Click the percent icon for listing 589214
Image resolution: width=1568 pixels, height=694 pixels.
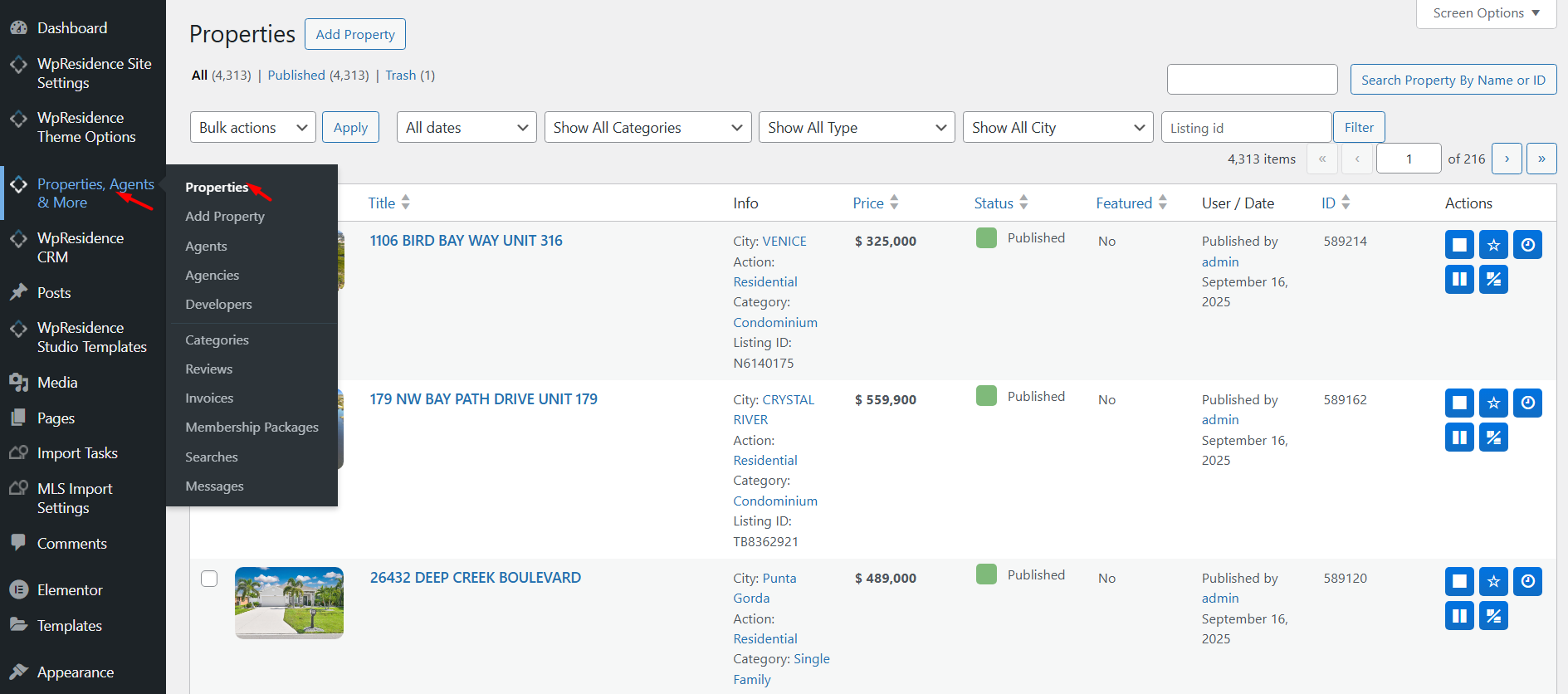pos(1493,280)
